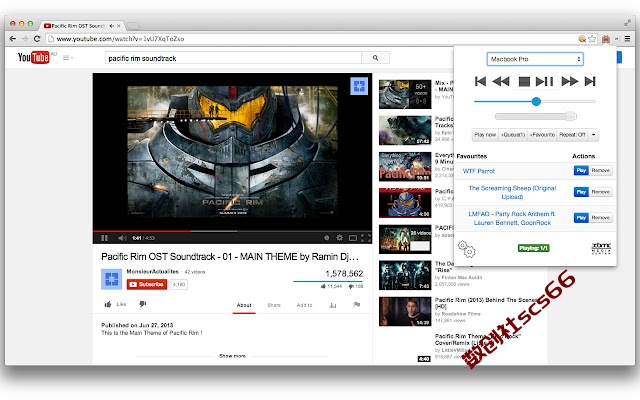This screenshot has height=400, width=640.
Task: Adjust the grey volume slider handle
Action: pos(570,116)
